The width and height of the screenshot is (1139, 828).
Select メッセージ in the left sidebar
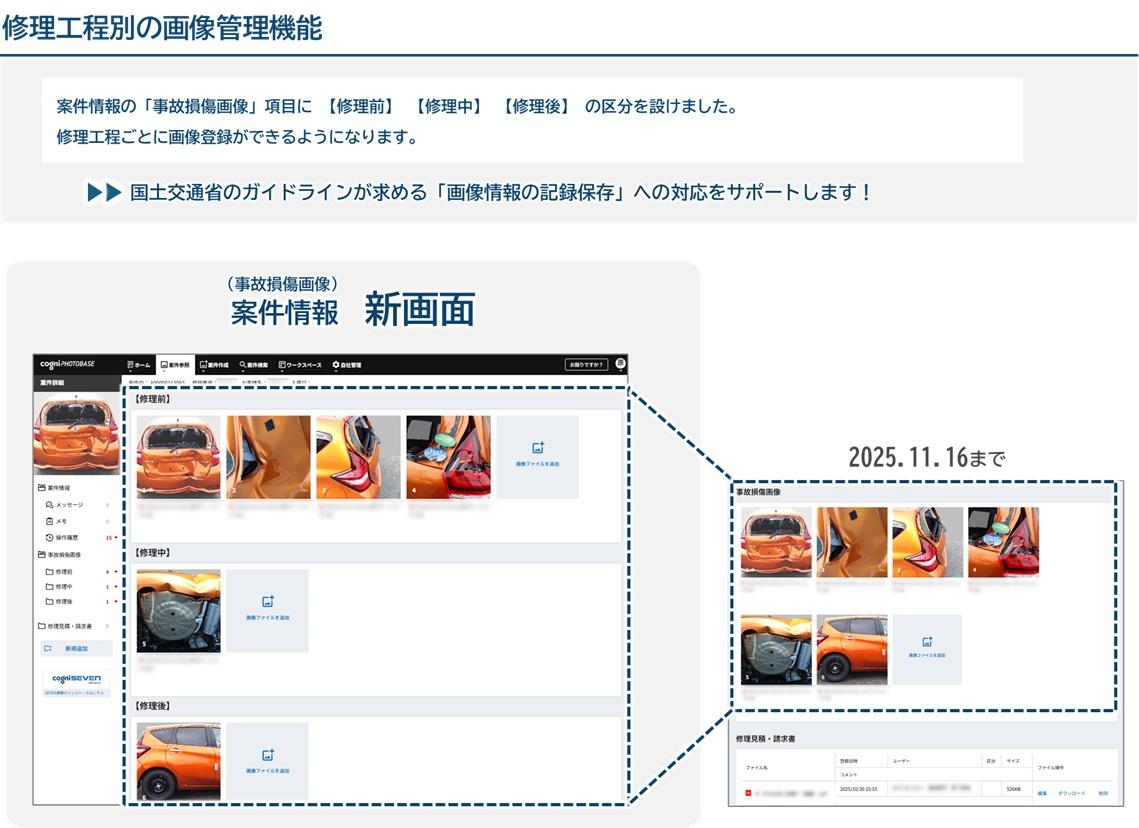[69, 505]
